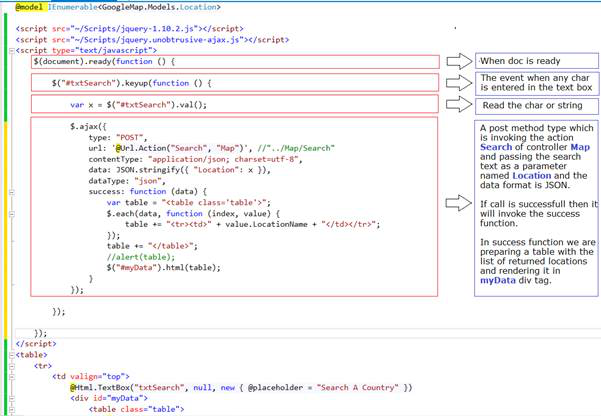Click the type: "POST" line

[118, 137]
